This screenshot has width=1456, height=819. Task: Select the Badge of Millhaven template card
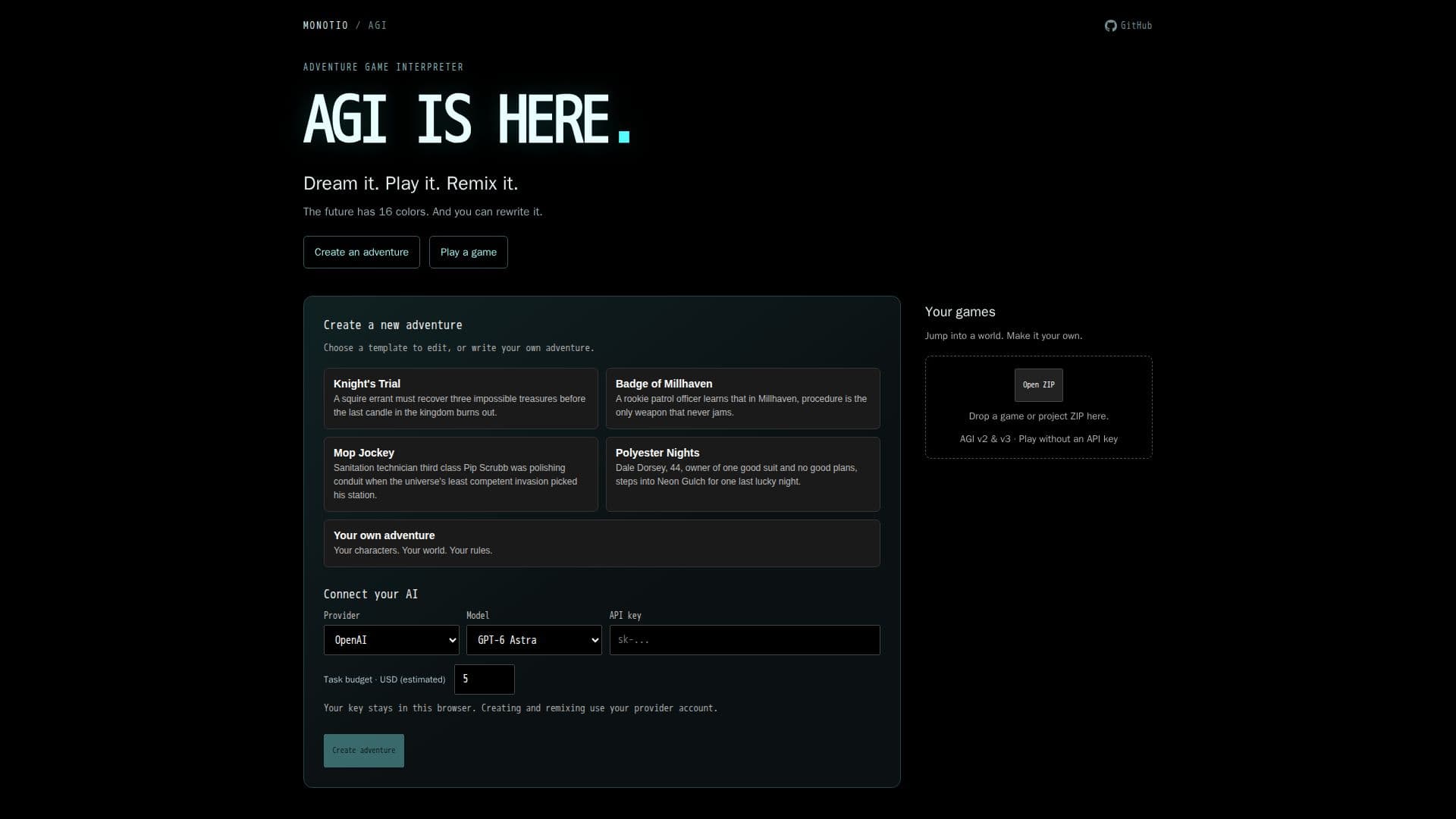point(742,398)
